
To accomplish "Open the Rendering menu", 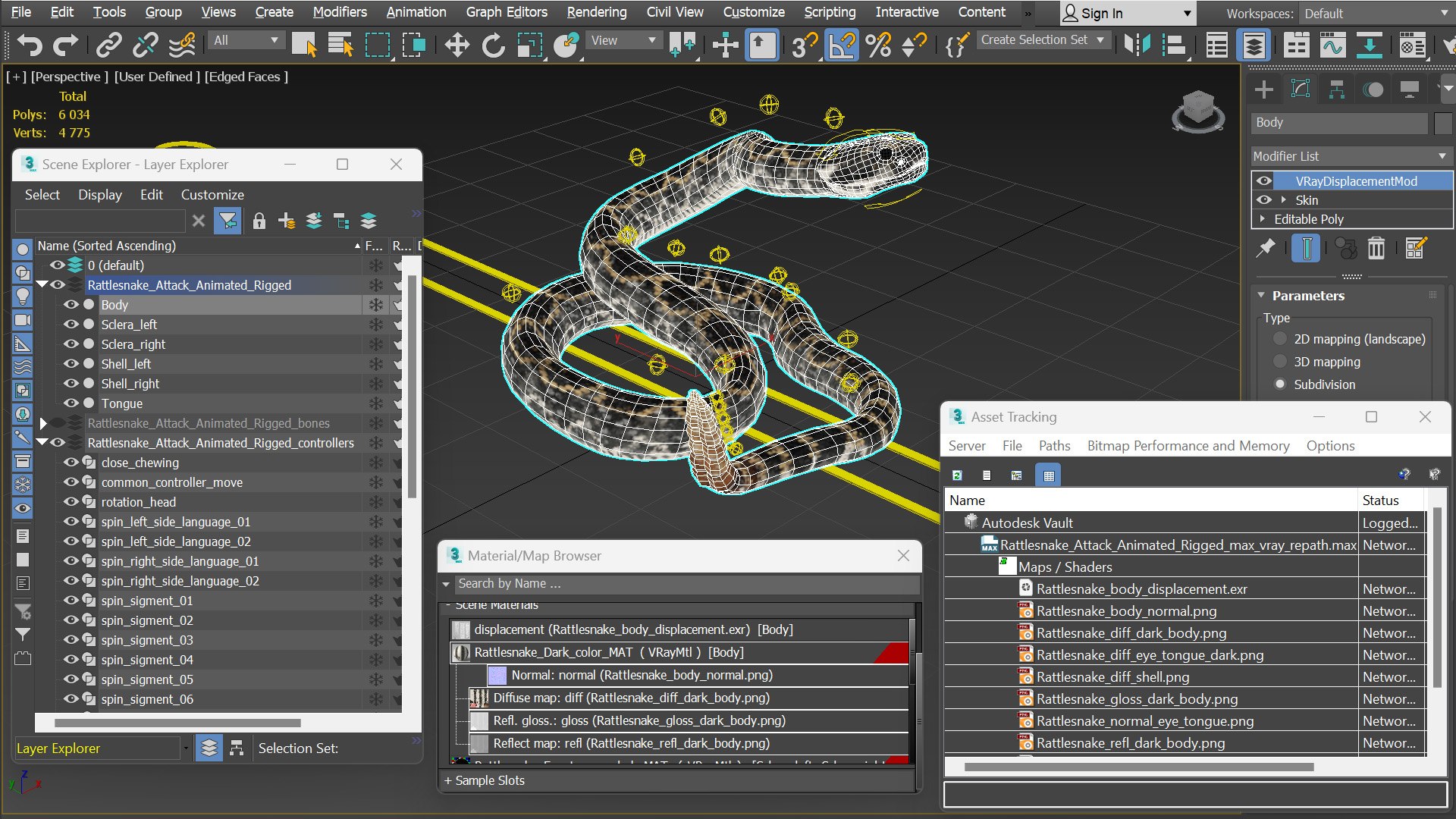I will tap(597, 12).
